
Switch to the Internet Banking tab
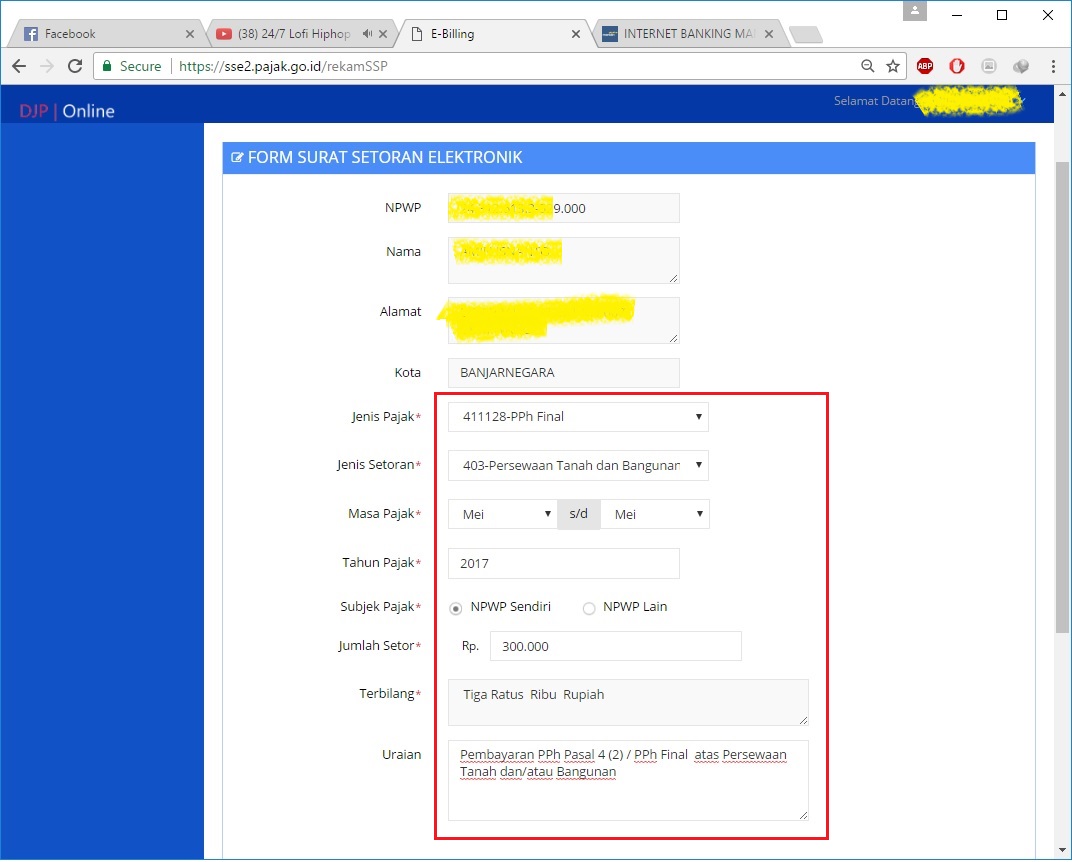pos(689,33)
